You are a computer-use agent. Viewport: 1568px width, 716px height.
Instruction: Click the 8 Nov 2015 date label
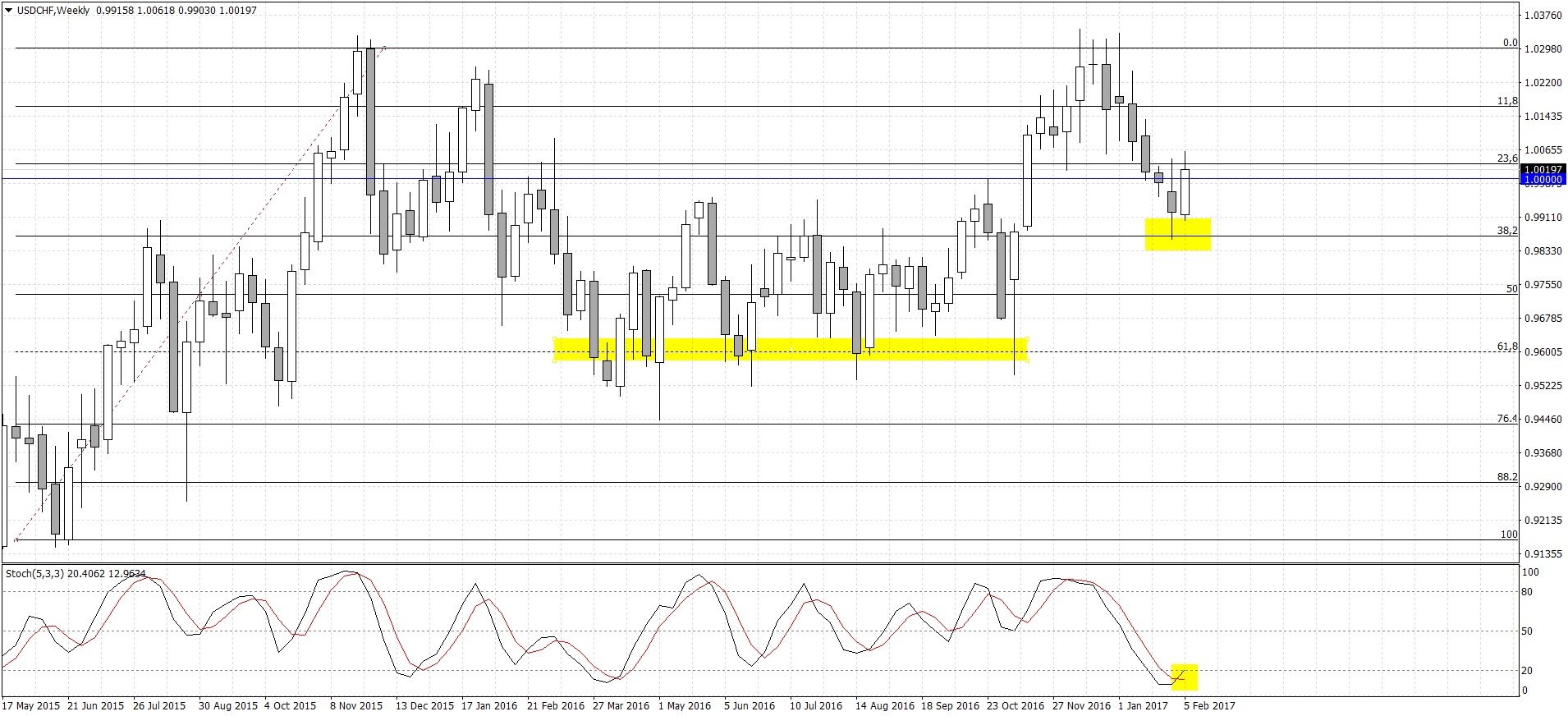356,705
